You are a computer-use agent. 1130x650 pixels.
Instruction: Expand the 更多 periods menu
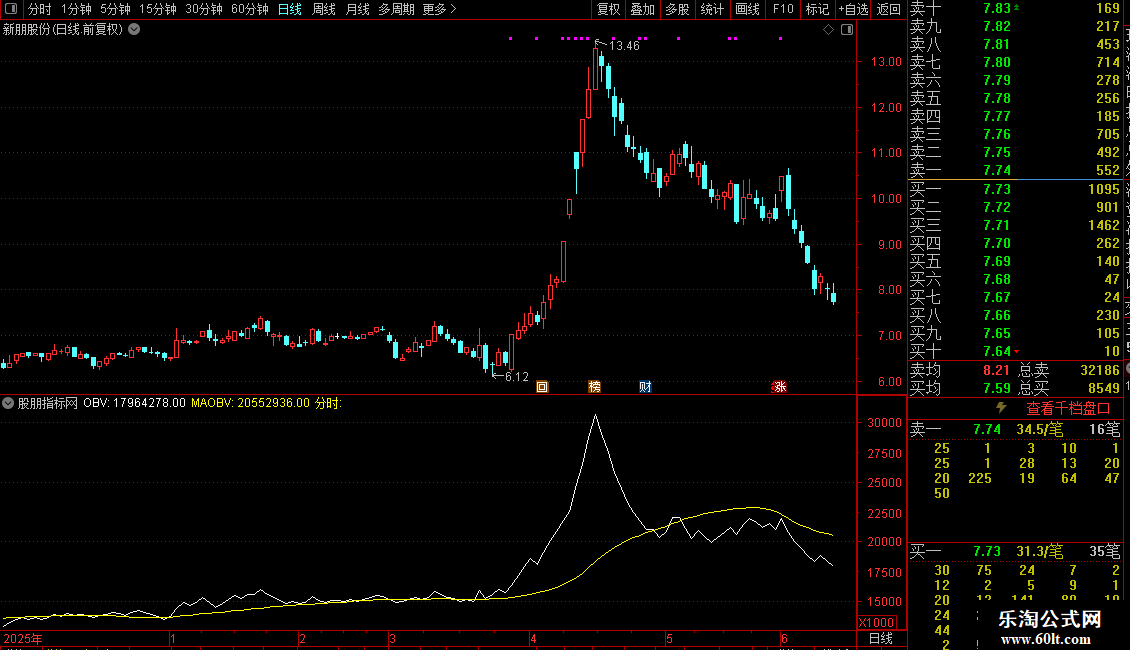[440, 9]
